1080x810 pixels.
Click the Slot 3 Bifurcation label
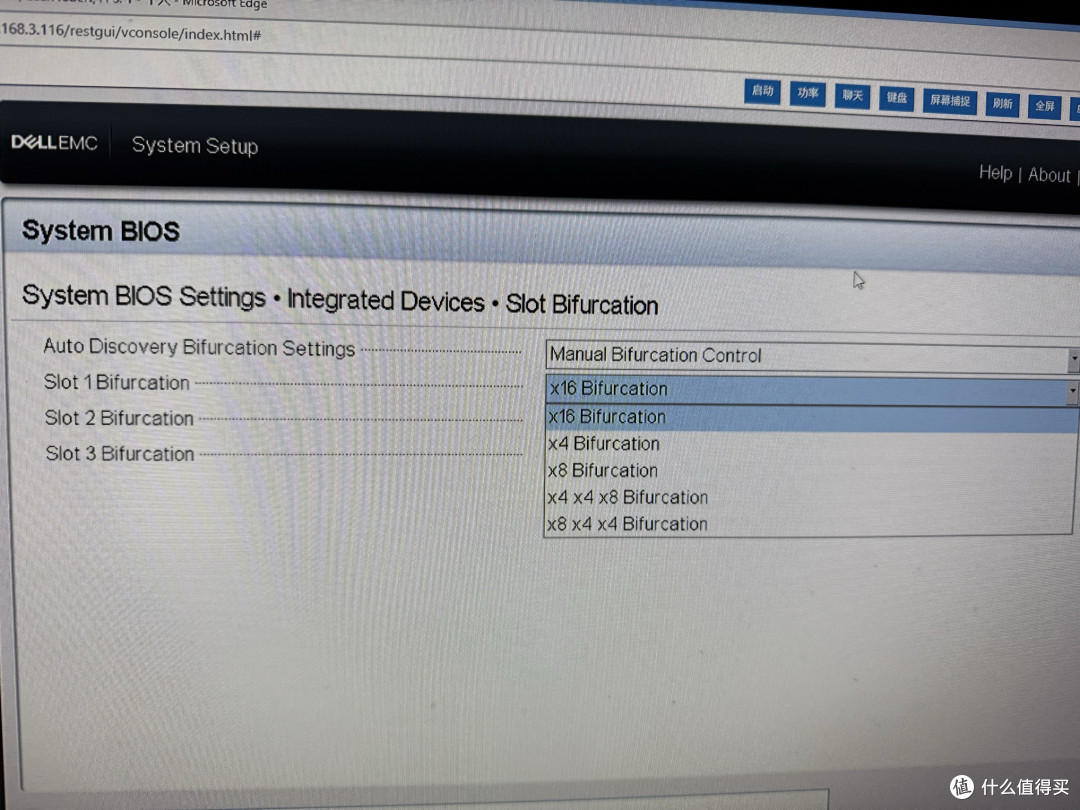(x=120, y=453)
